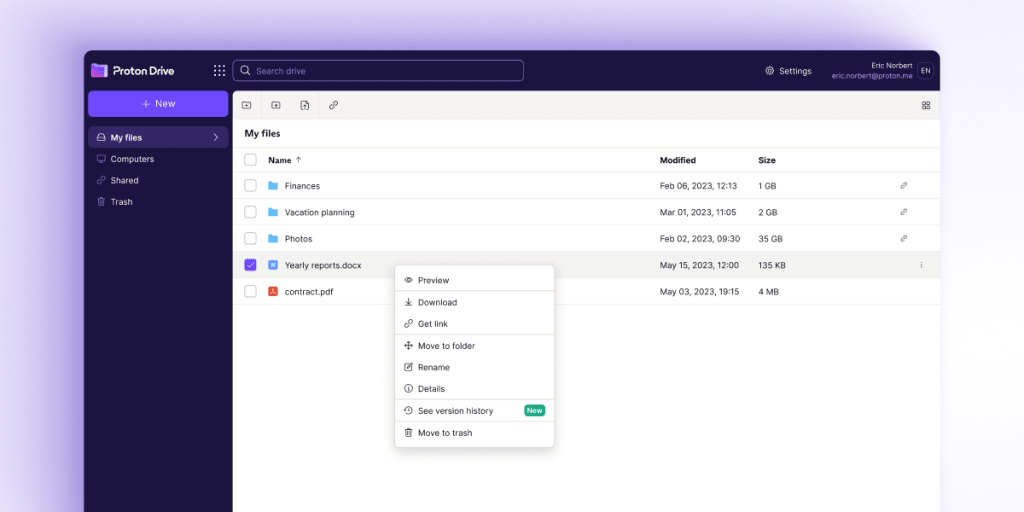Screen dimensions: 1024x512
Task: Click the New button
Action: tap(158, 104)
